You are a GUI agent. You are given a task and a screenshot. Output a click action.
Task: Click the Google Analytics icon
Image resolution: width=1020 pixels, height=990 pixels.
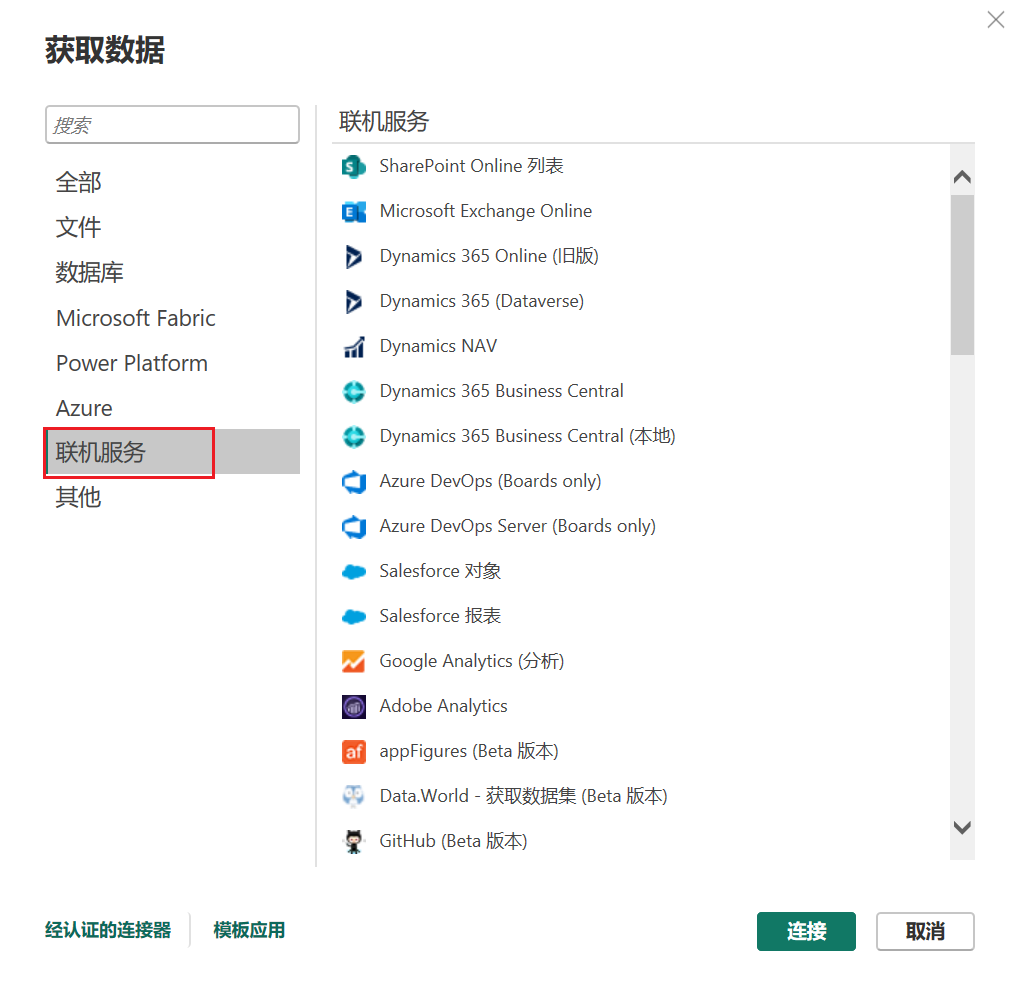click(354, 662)
